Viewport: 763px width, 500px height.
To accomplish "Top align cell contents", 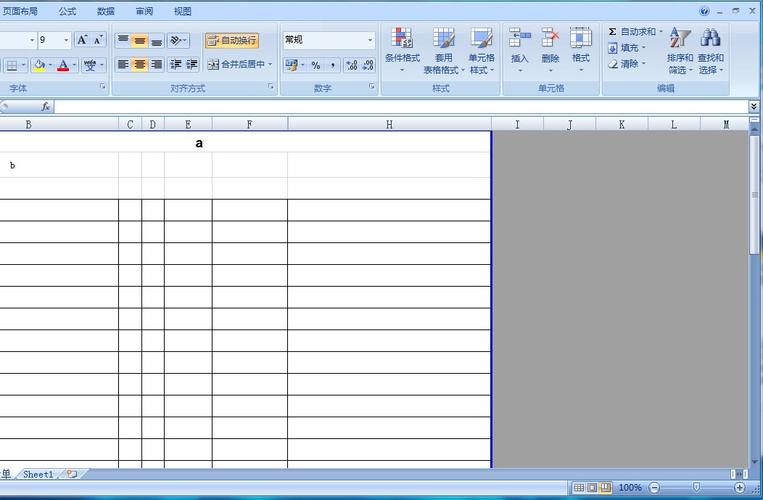I will tap(123, 40).
